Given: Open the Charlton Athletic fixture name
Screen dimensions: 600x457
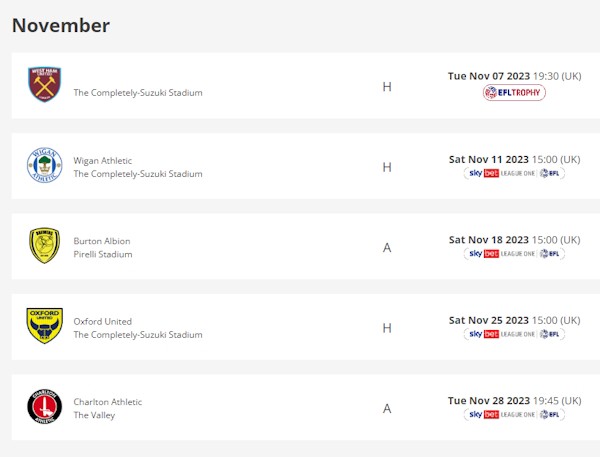Looking at the screenshot, I should [108, 402].
